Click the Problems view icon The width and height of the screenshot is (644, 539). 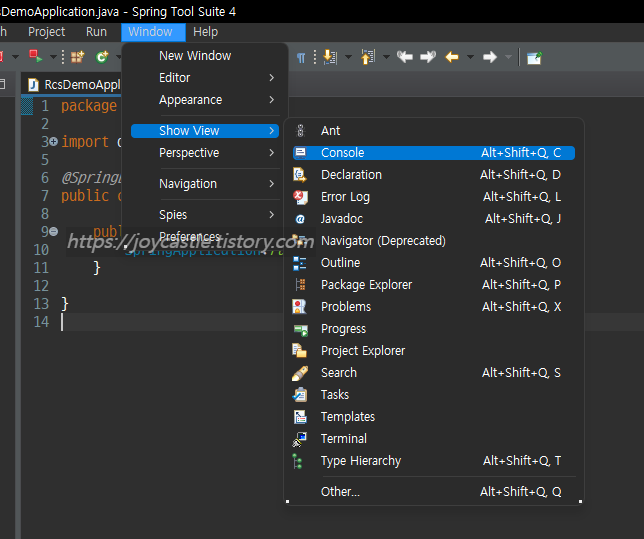[x=299, y=306]
